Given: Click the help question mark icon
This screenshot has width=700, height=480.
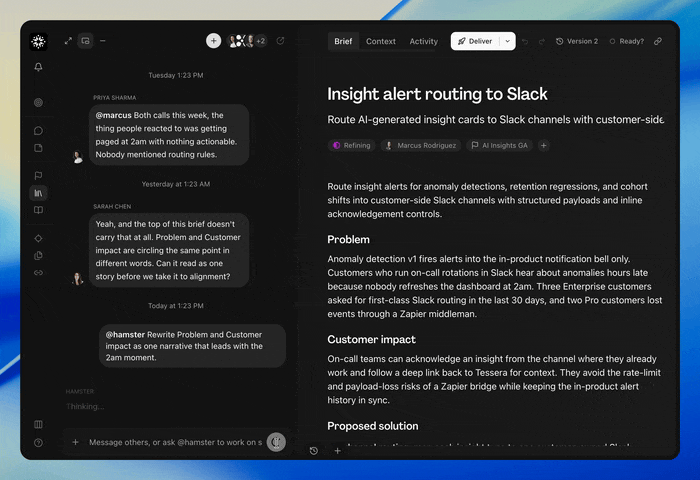Looking at the screenshot, I should tap(38, 443).
